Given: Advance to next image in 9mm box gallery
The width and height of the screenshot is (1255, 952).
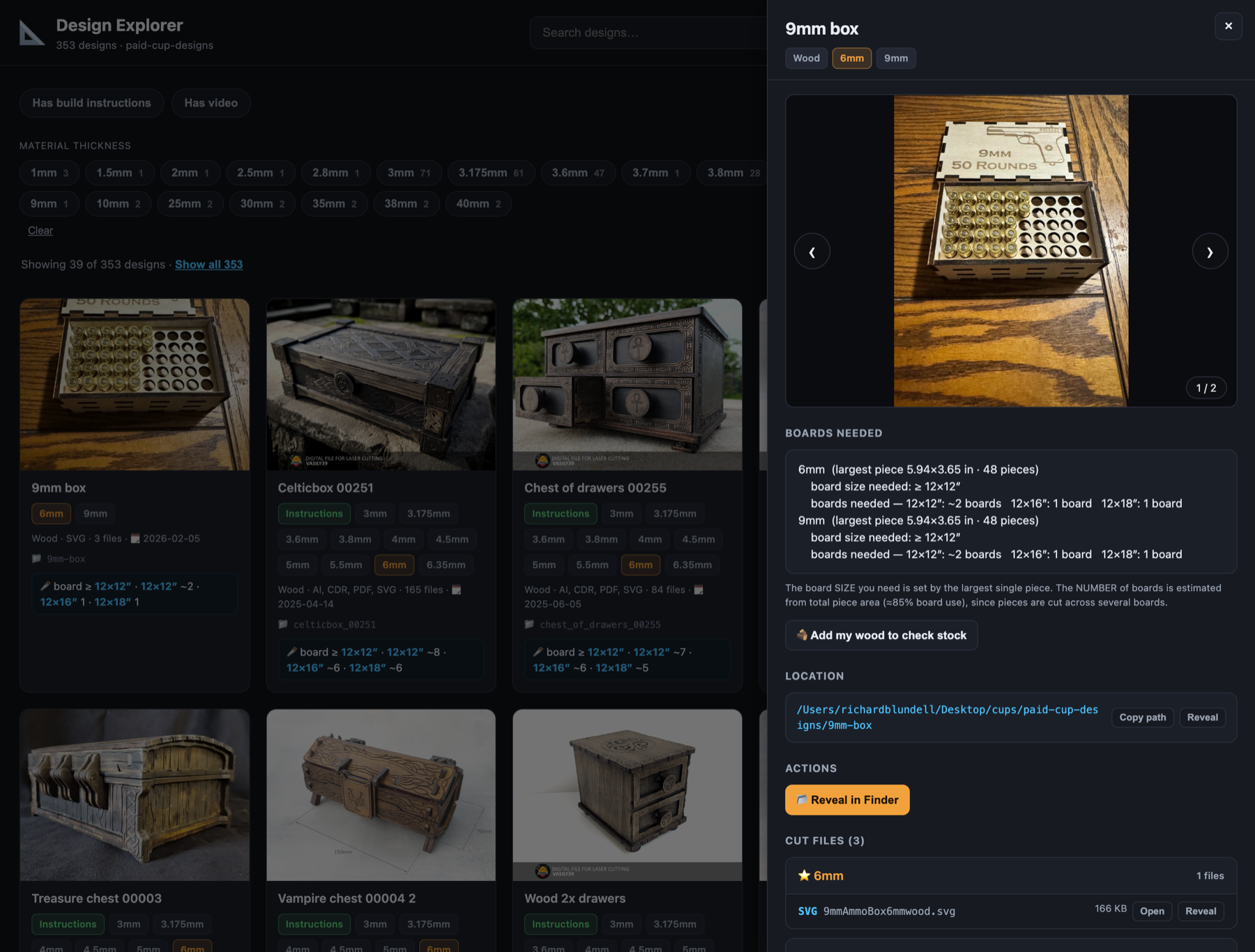Looking at the screenshot, I should pyautogui.click(x=1210, y=251).
